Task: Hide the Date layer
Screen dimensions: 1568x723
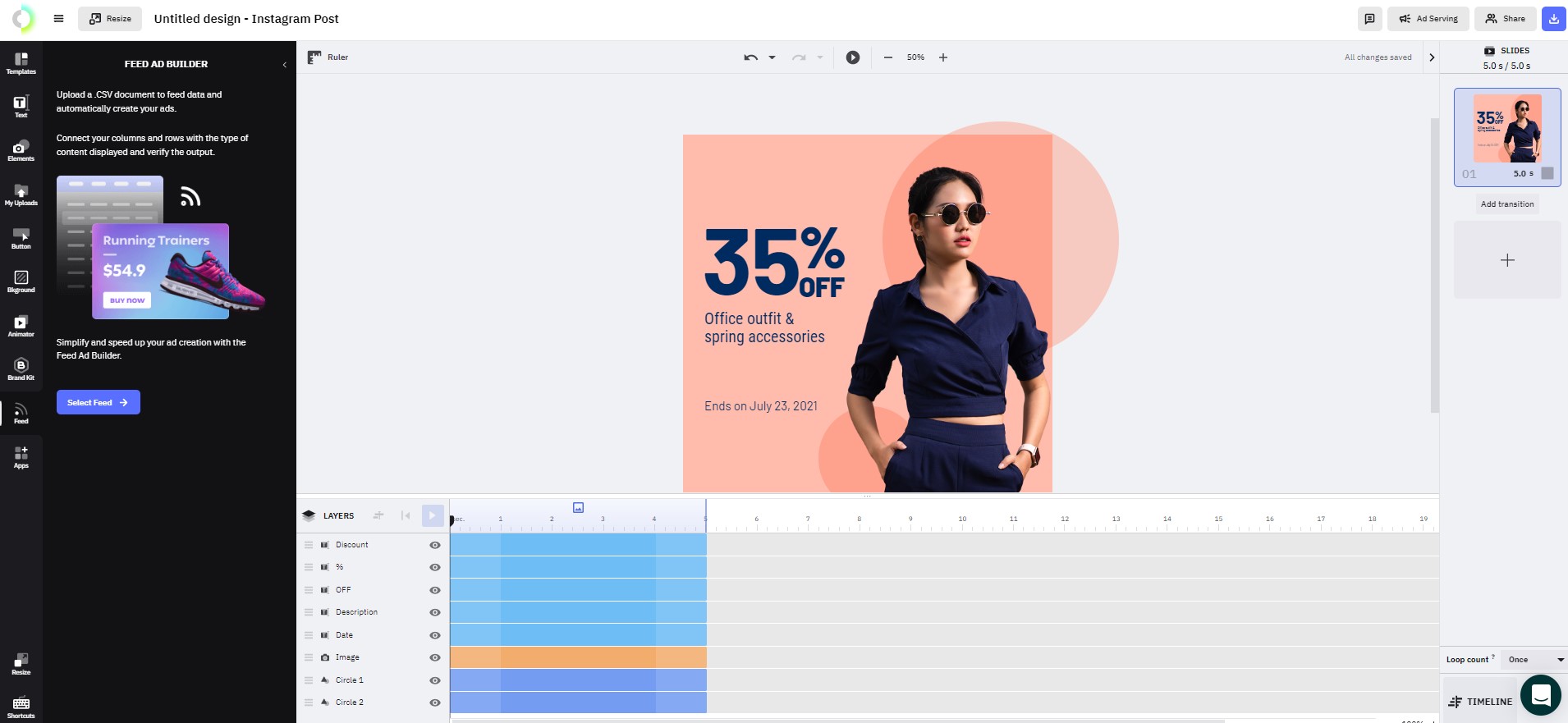Action: click(x=435, y=635)
